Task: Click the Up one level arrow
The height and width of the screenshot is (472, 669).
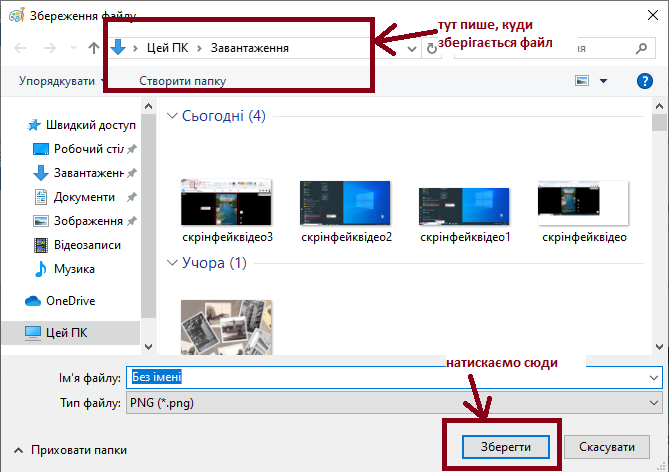Action: pos(93,47)
